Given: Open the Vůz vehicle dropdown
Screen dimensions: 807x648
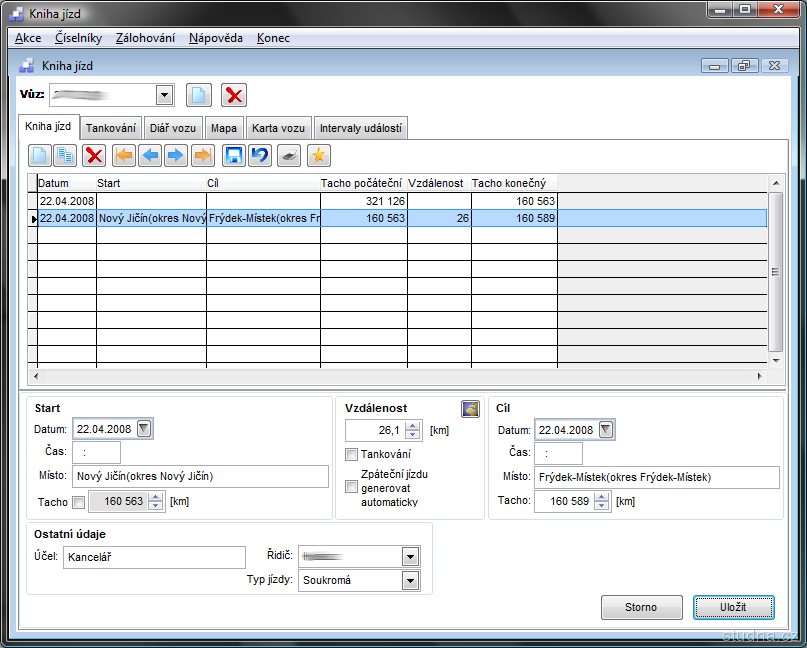Looking at the screenshot, I should 165,95.
